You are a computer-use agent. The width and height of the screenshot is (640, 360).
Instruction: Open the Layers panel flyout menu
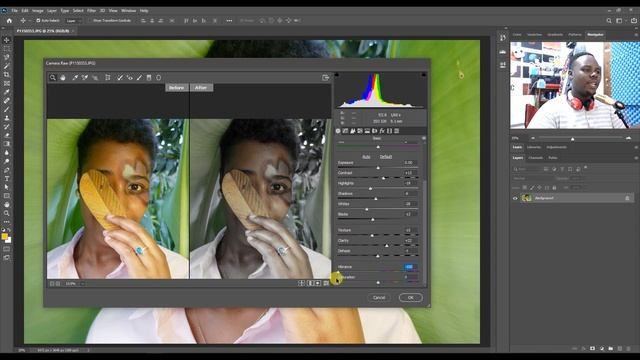pos(636,158)
